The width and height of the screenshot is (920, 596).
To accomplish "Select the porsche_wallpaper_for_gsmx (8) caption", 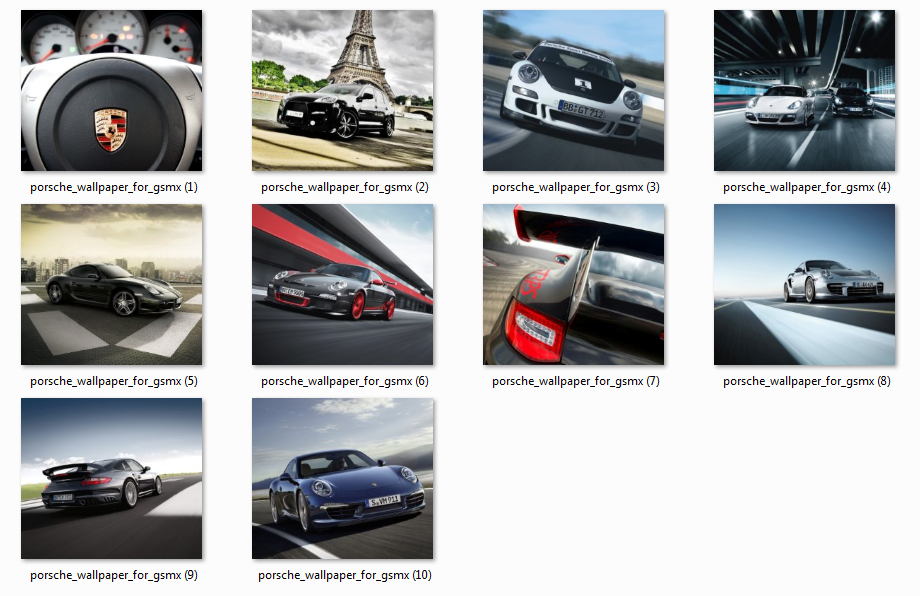I will point(807,381).
